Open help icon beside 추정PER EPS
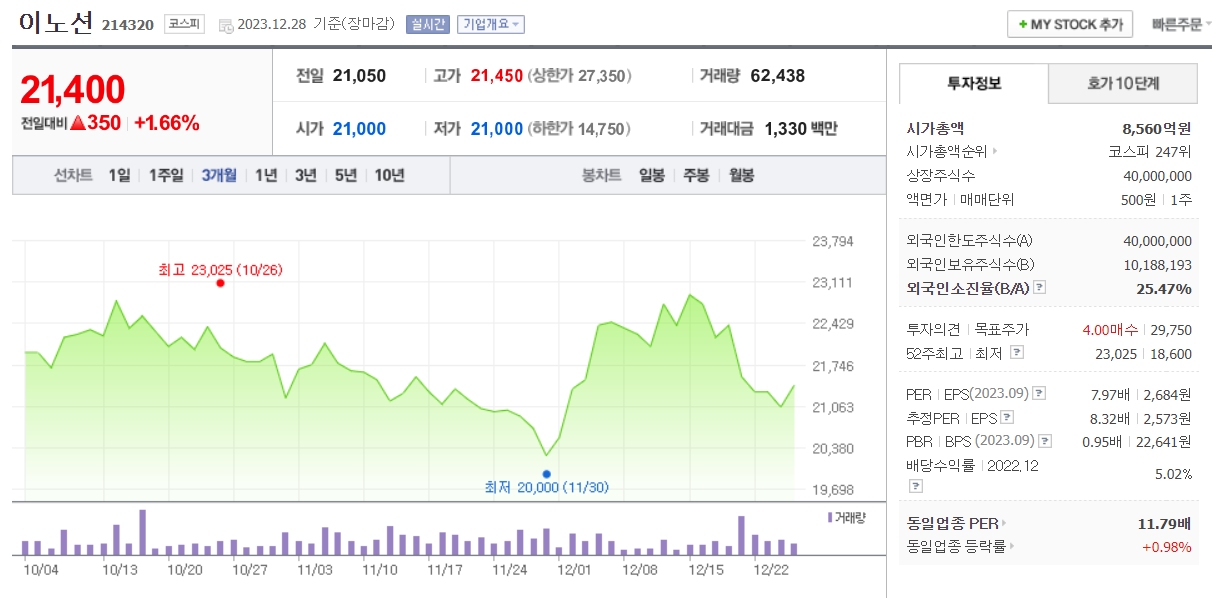The height and width of the screenshot is (598, 1230). (x=1007, y=417)
